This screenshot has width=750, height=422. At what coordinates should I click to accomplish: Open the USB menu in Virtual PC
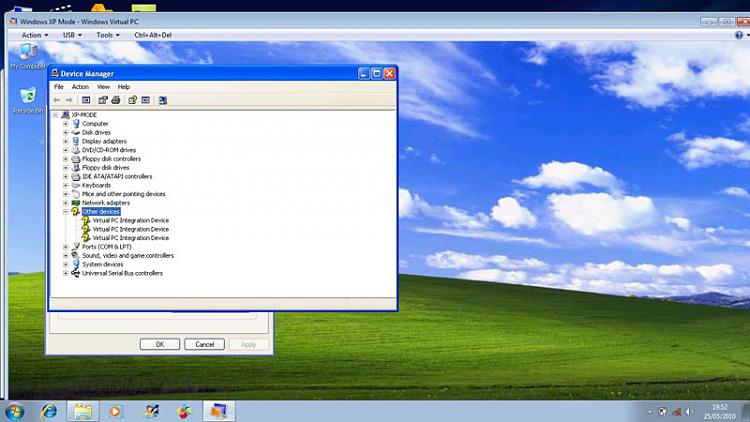pos(72,35)
